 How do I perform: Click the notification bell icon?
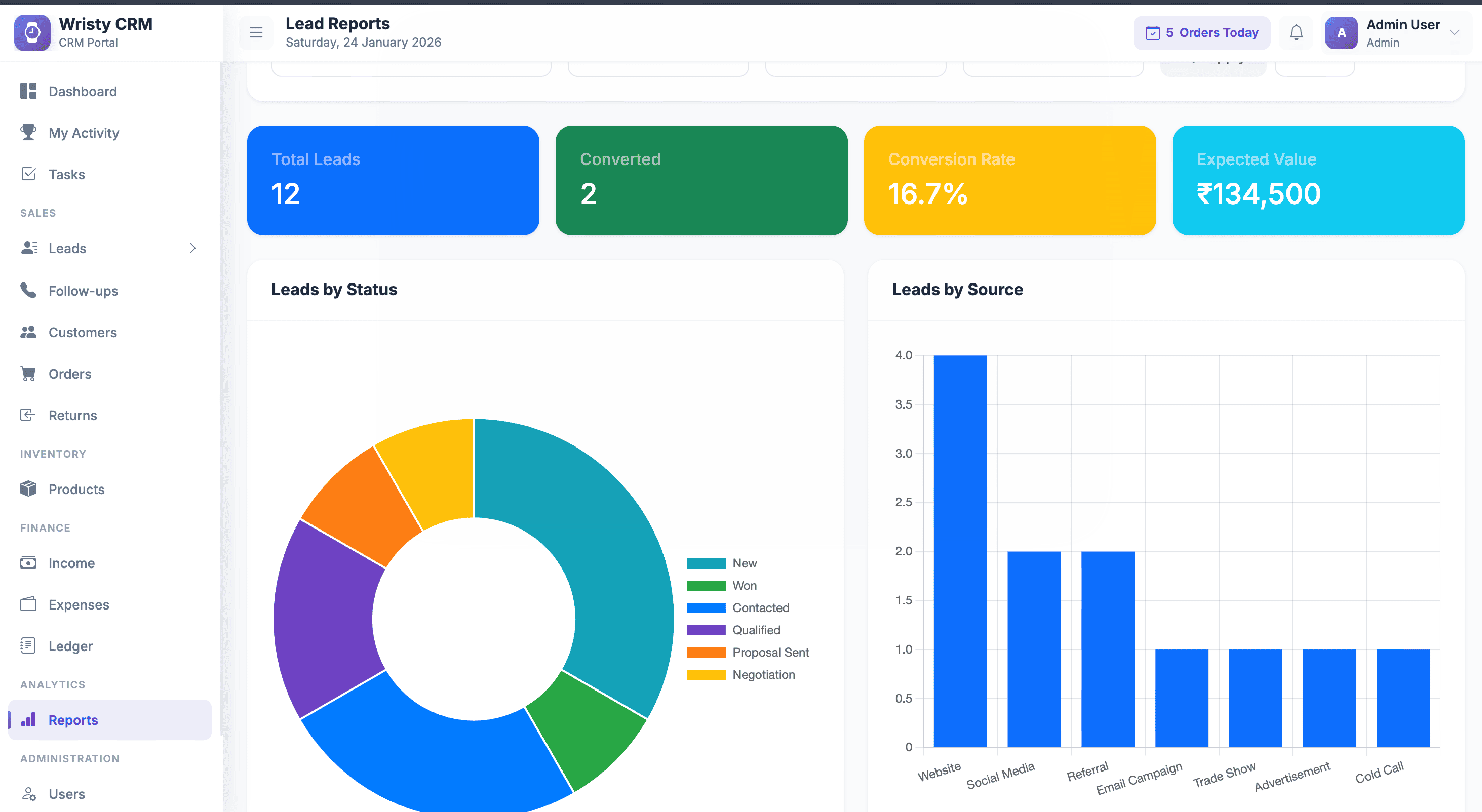coord(1296,33)
